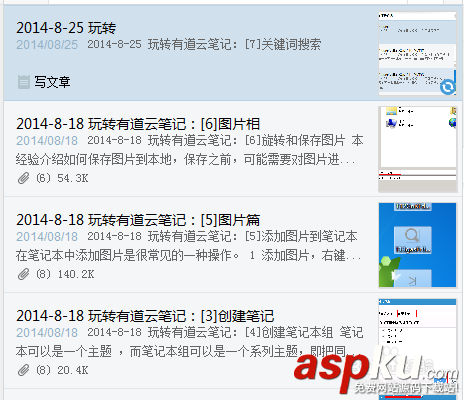
Task: Click the snippet text "[7]关键词搜索"
Action: click(283, 44)
